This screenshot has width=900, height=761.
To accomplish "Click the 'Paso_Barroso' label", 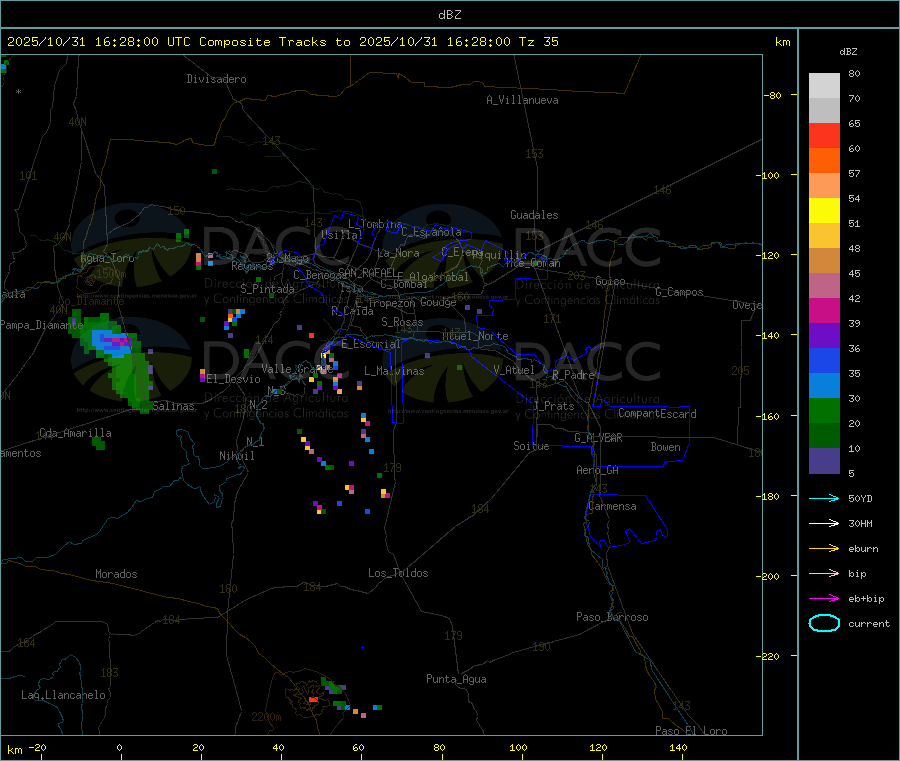I will [x=612, y=617].
